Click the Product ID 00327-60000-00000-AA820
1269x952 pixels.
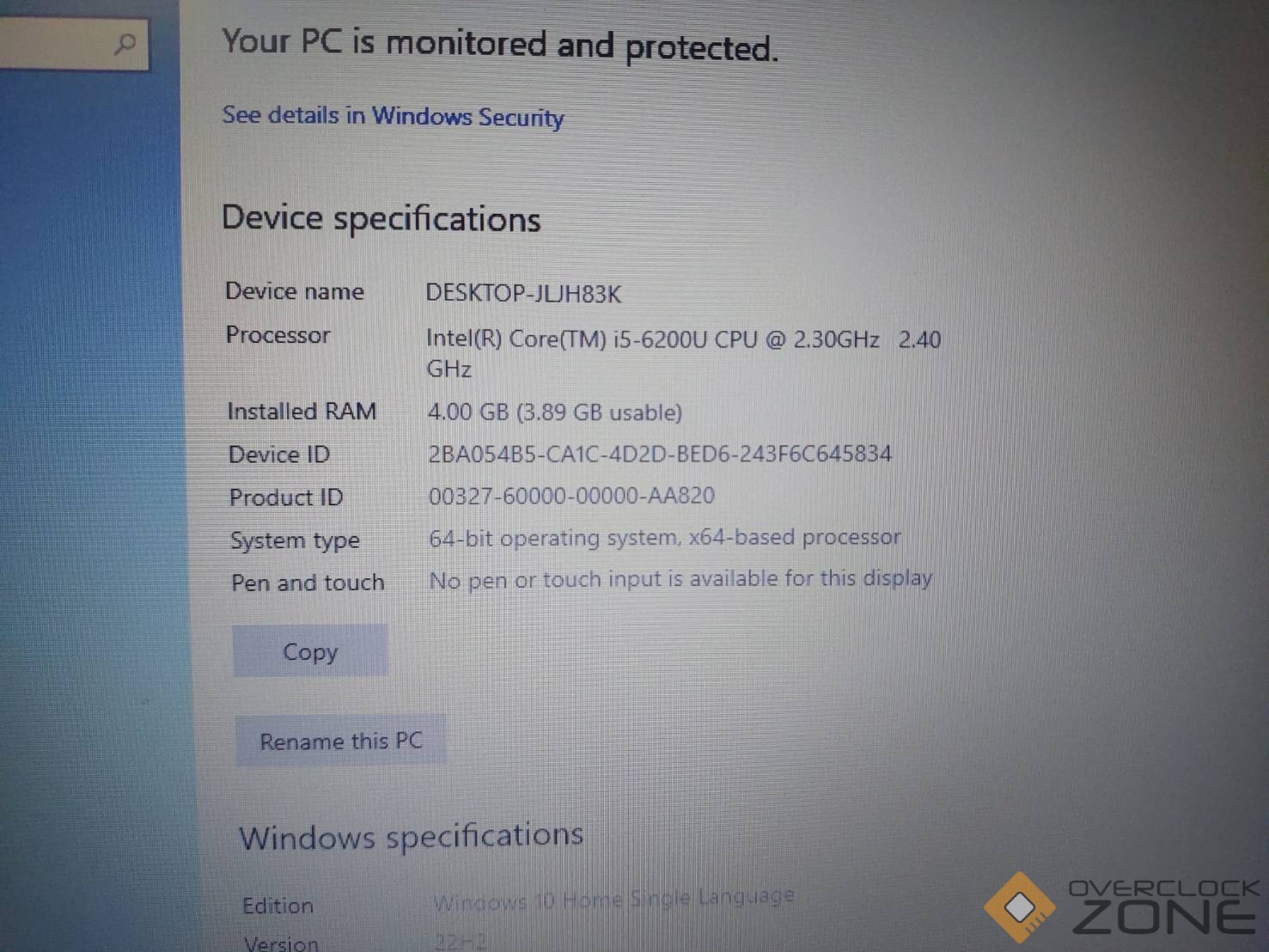coord(571,496)
